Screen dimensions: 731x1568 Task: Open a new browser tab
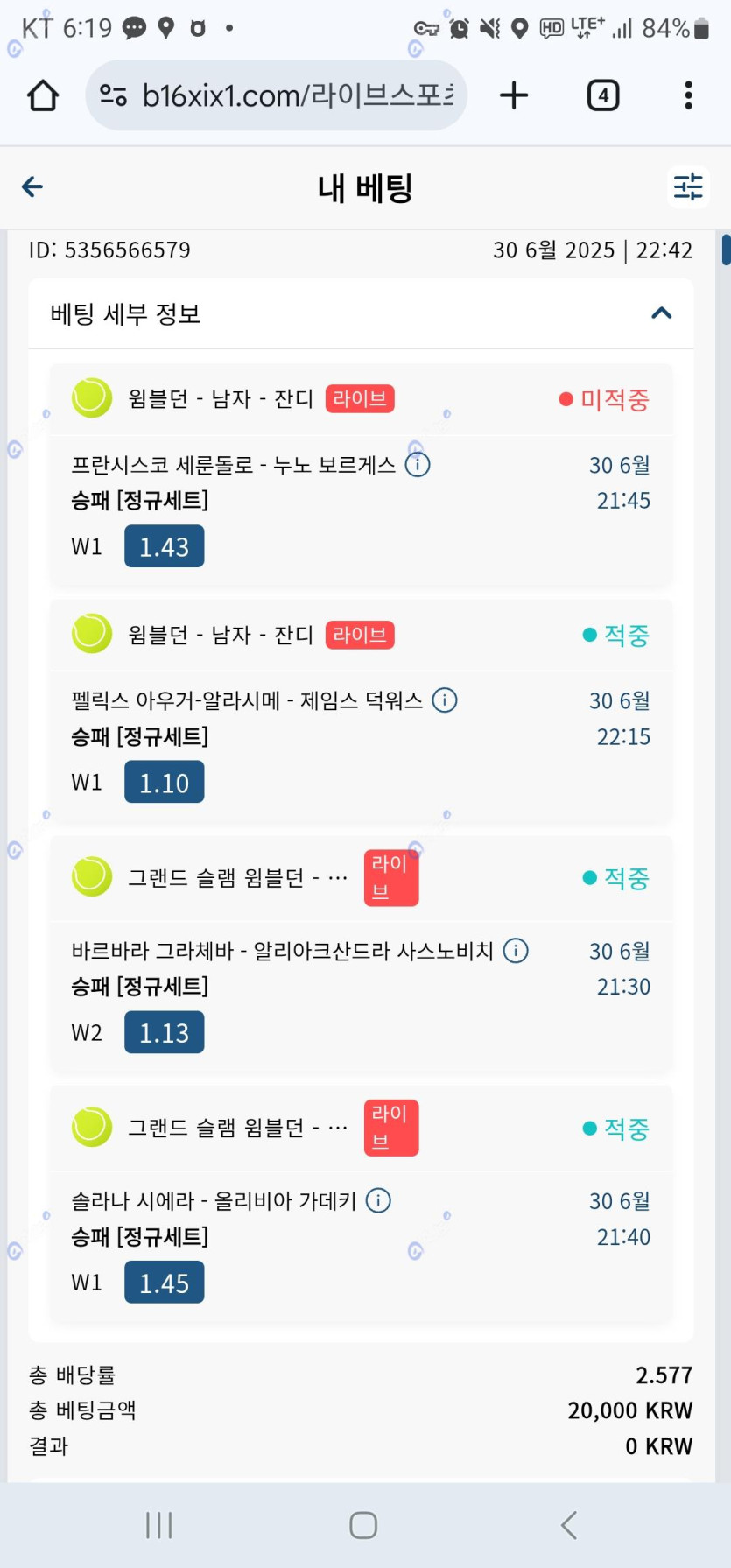pyautogui.click(x=514, y=95)
